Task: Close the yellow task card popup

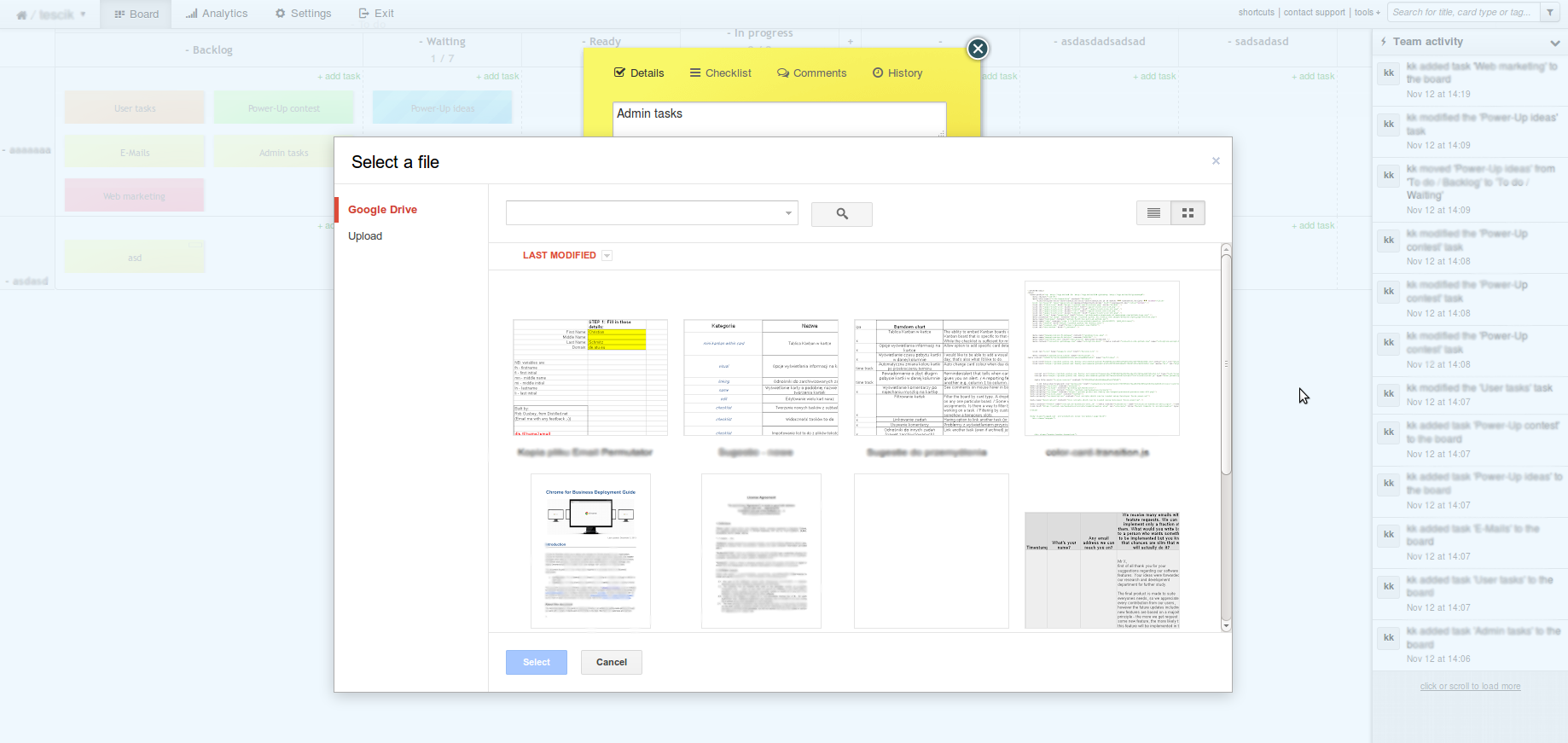Action: (x=978, y=49)
